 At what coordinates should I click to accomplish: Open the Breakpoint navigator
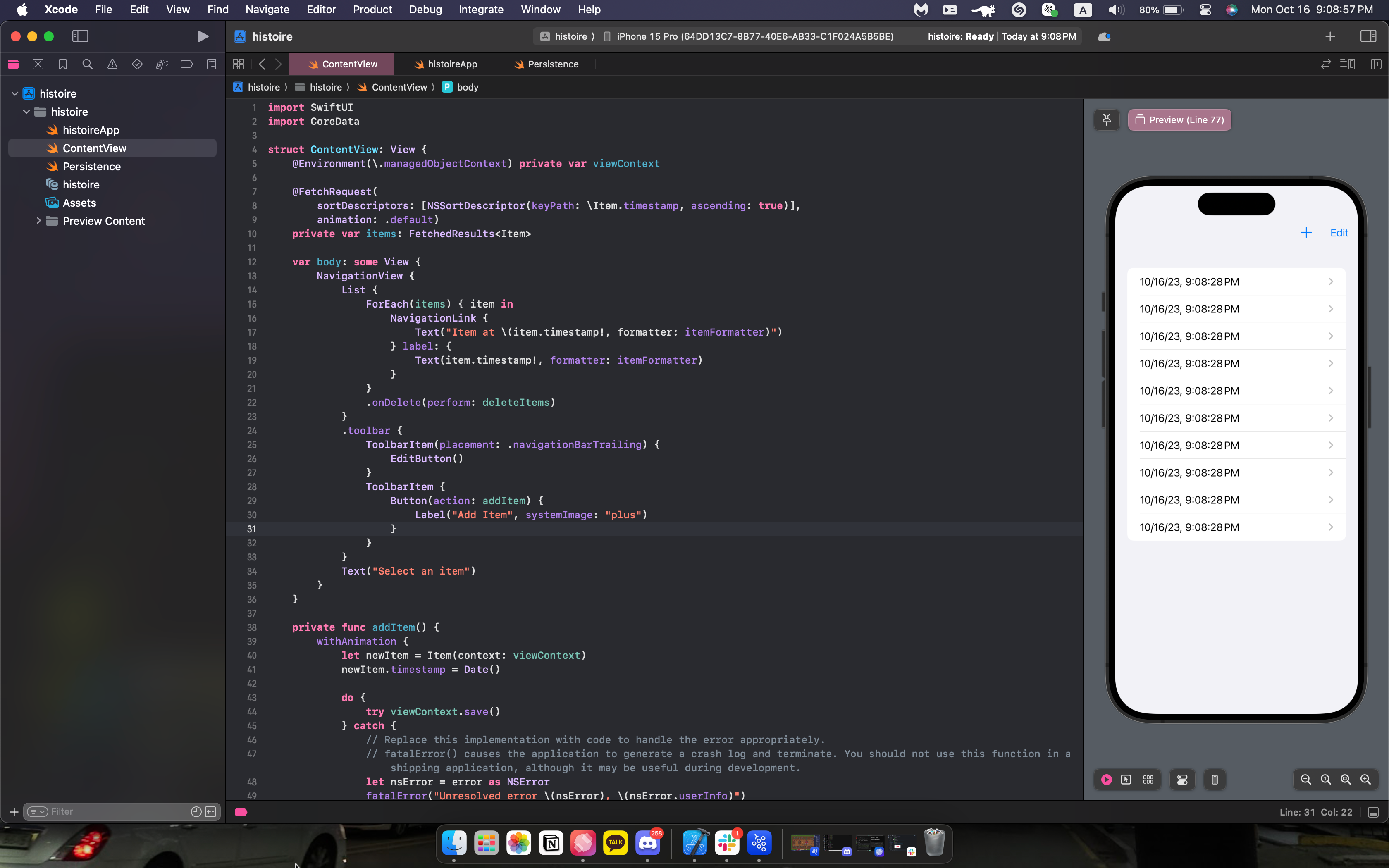pyautogui.click(x=186, y=64)
